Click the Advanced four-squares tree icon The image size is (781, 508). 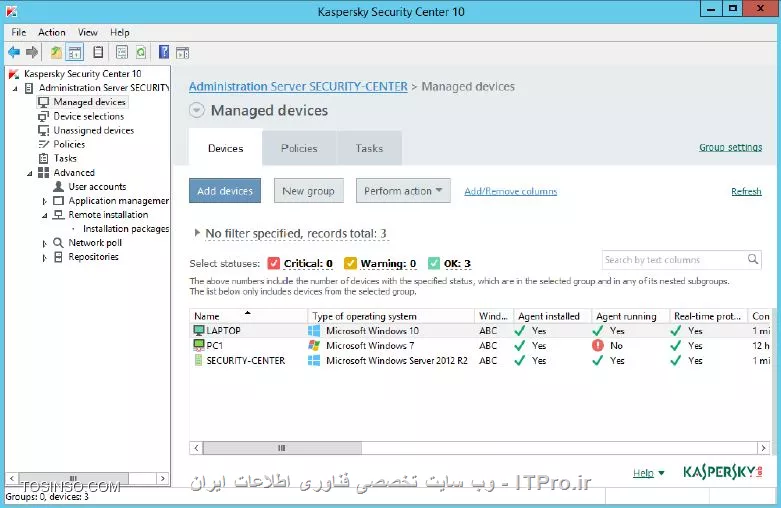pos(44,173)
